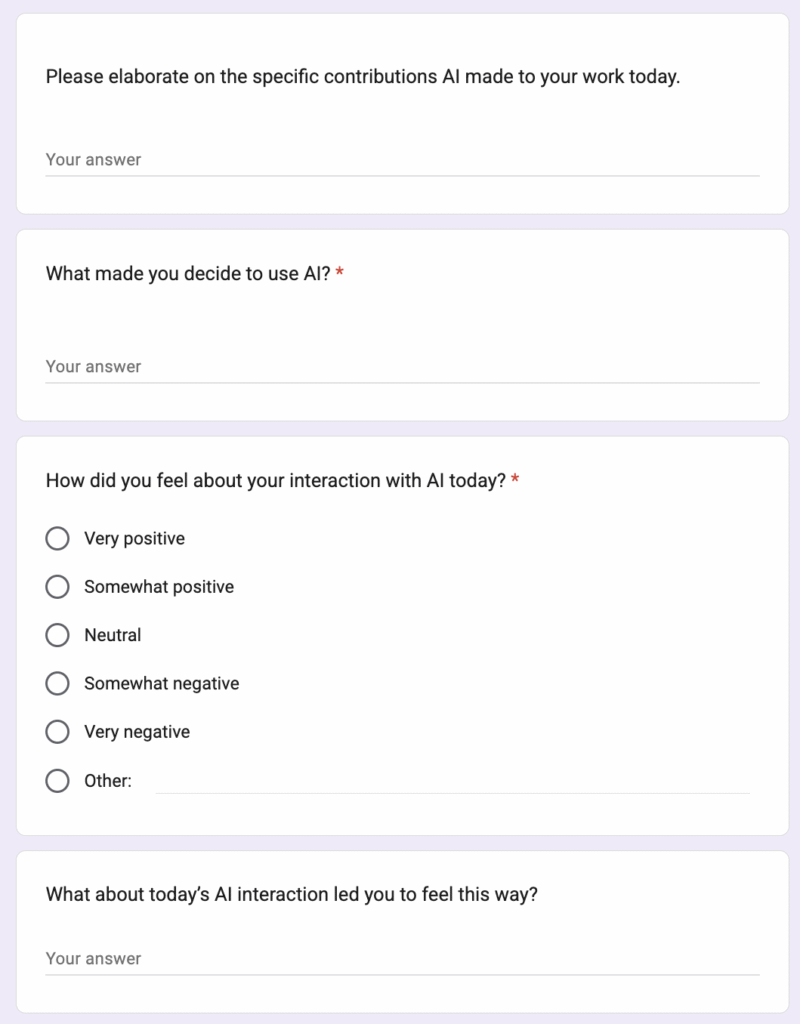800x1024 pixels.
Task: Click the "Neutral" option label
Action: point(113,635)
